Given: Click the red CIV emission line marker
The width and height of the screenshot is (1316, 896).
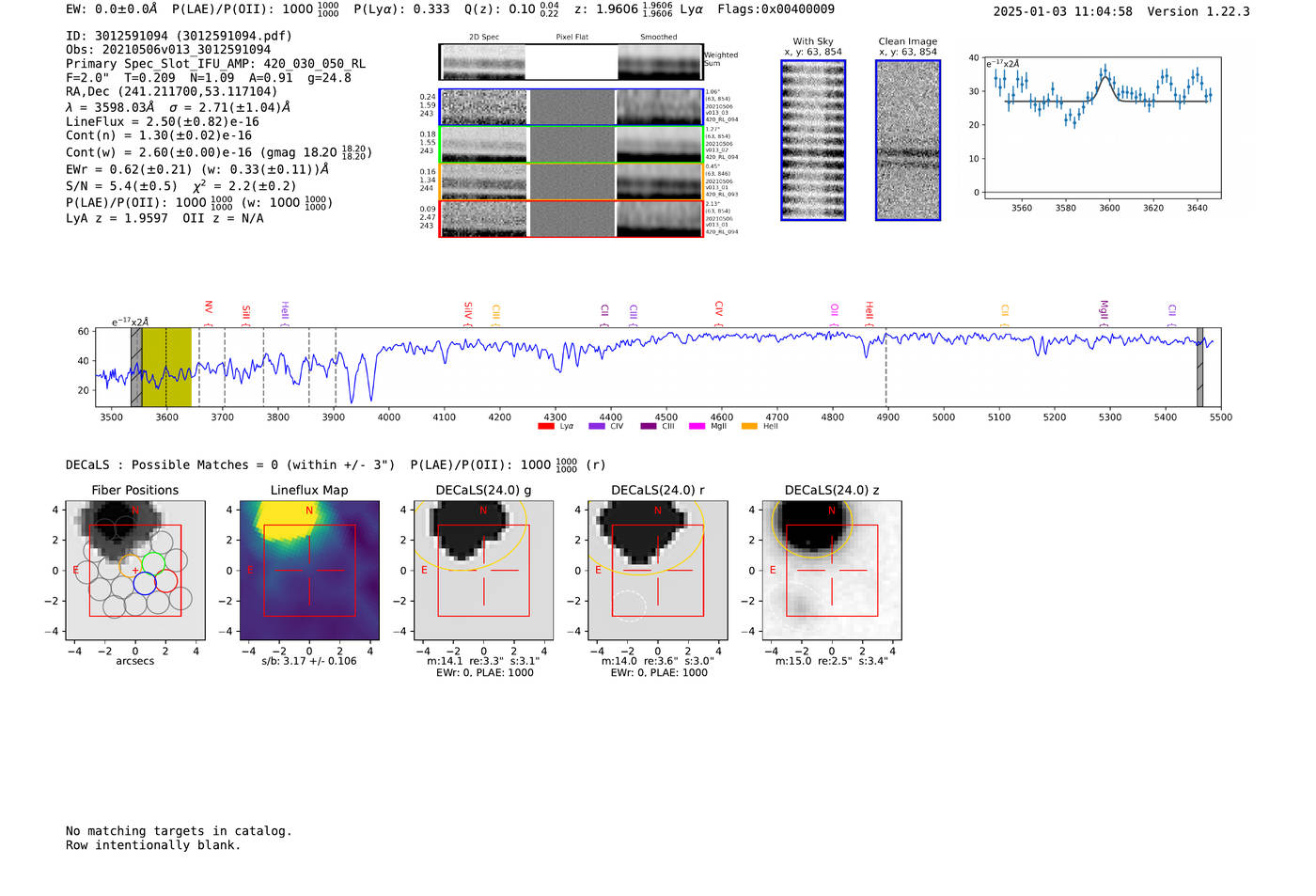Looking at the screenshot, I should (718, 309).
